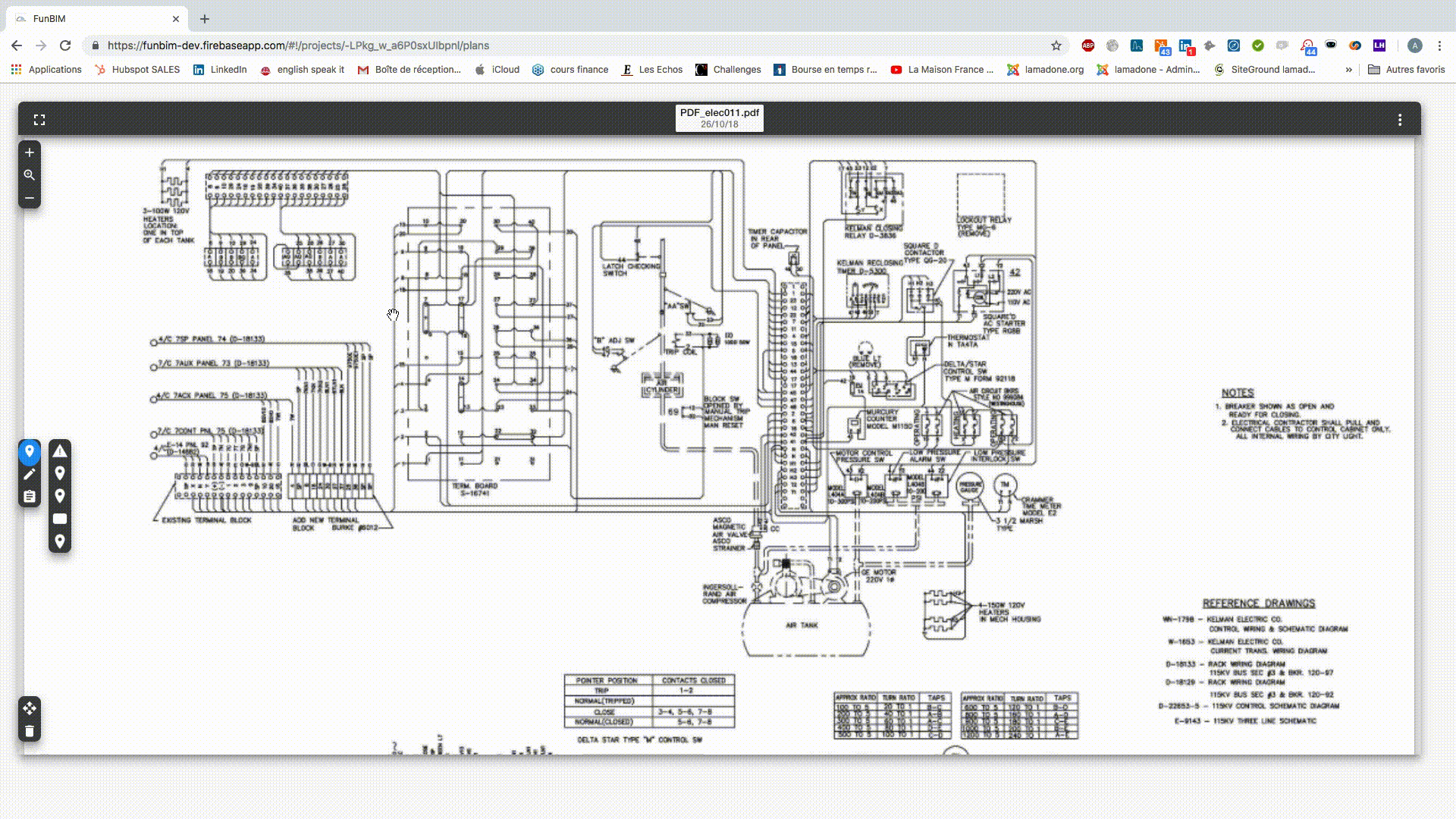The image size is (1456, 819).
Task: Open a new browser tab
Action: (x=205, y=18)
